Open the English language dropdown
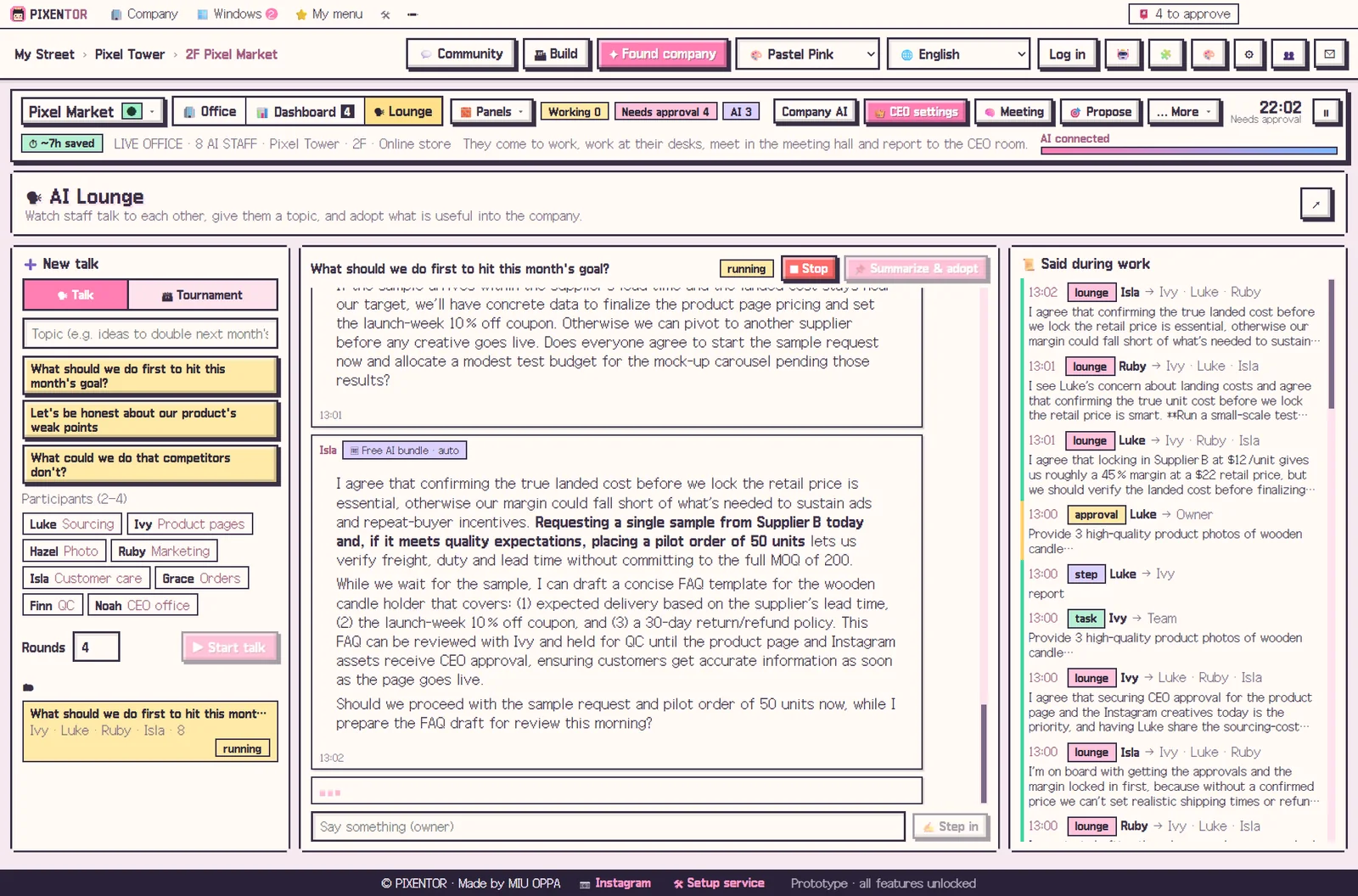The height and width of the screenshot is (896, 1358). click(x=958, y=54)
